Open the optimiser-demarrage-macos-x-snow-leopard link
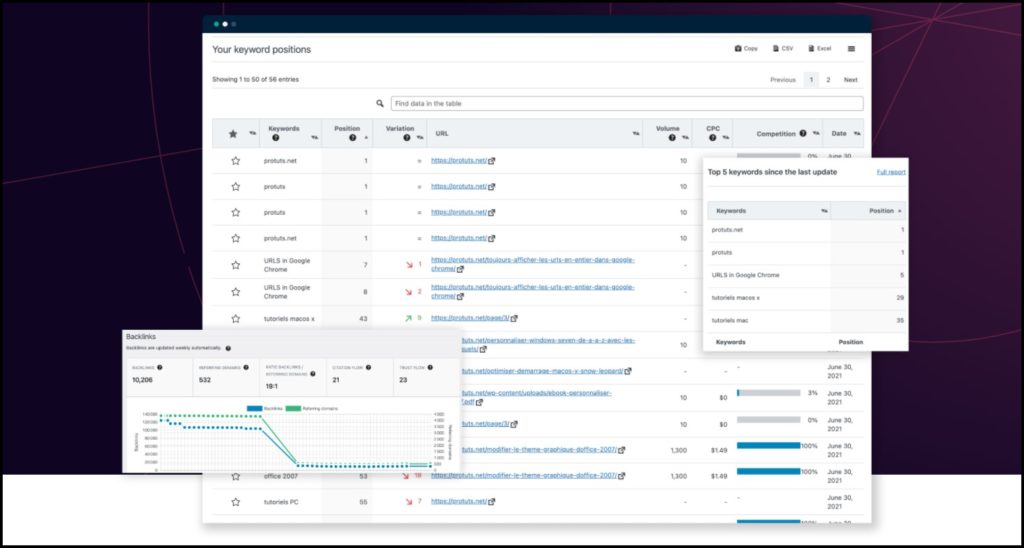This screenshot has width=1024, height=548. tap(547, 371)
